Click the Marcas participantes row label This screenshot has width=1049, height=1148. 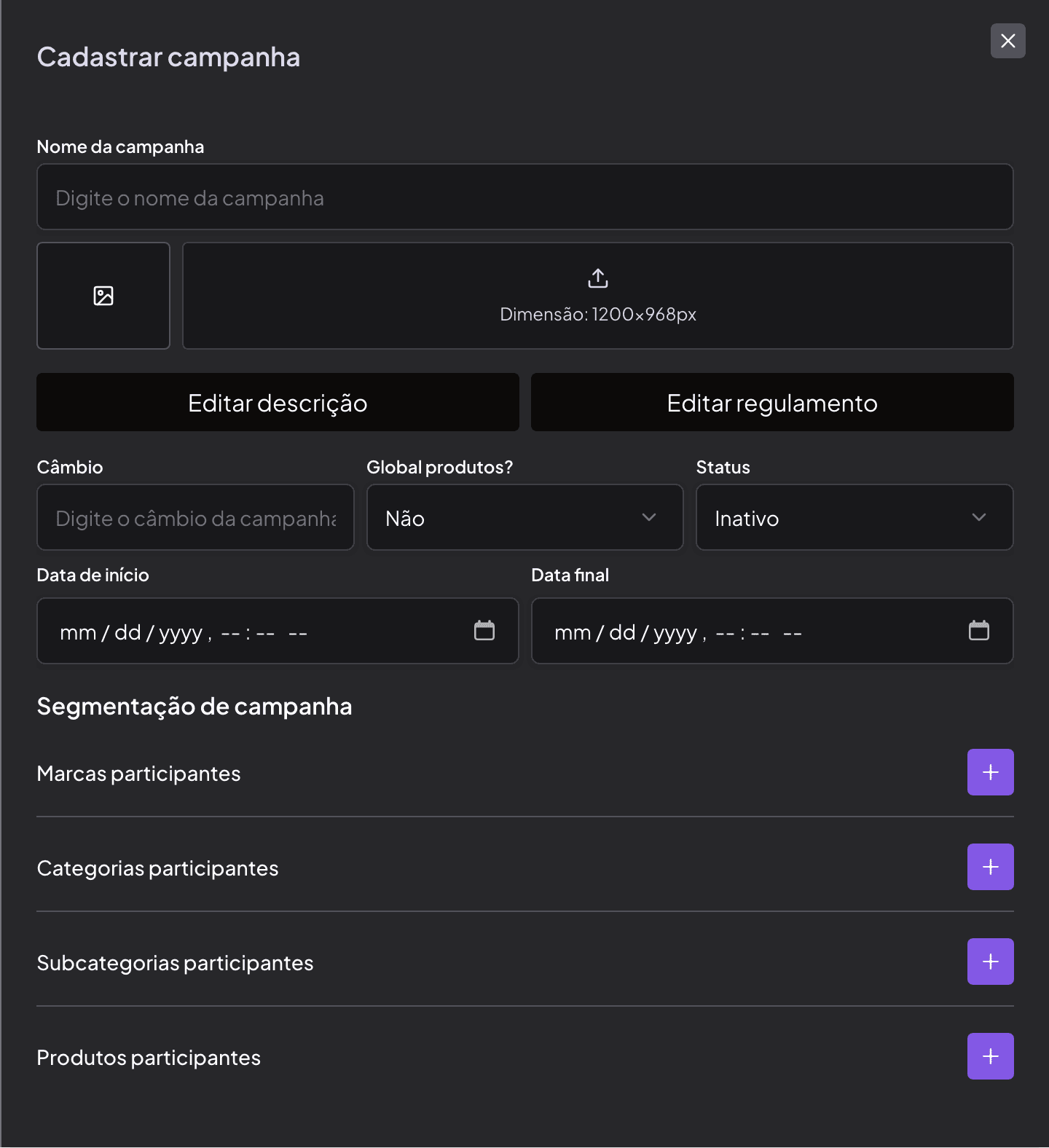[x=138, y=774]
